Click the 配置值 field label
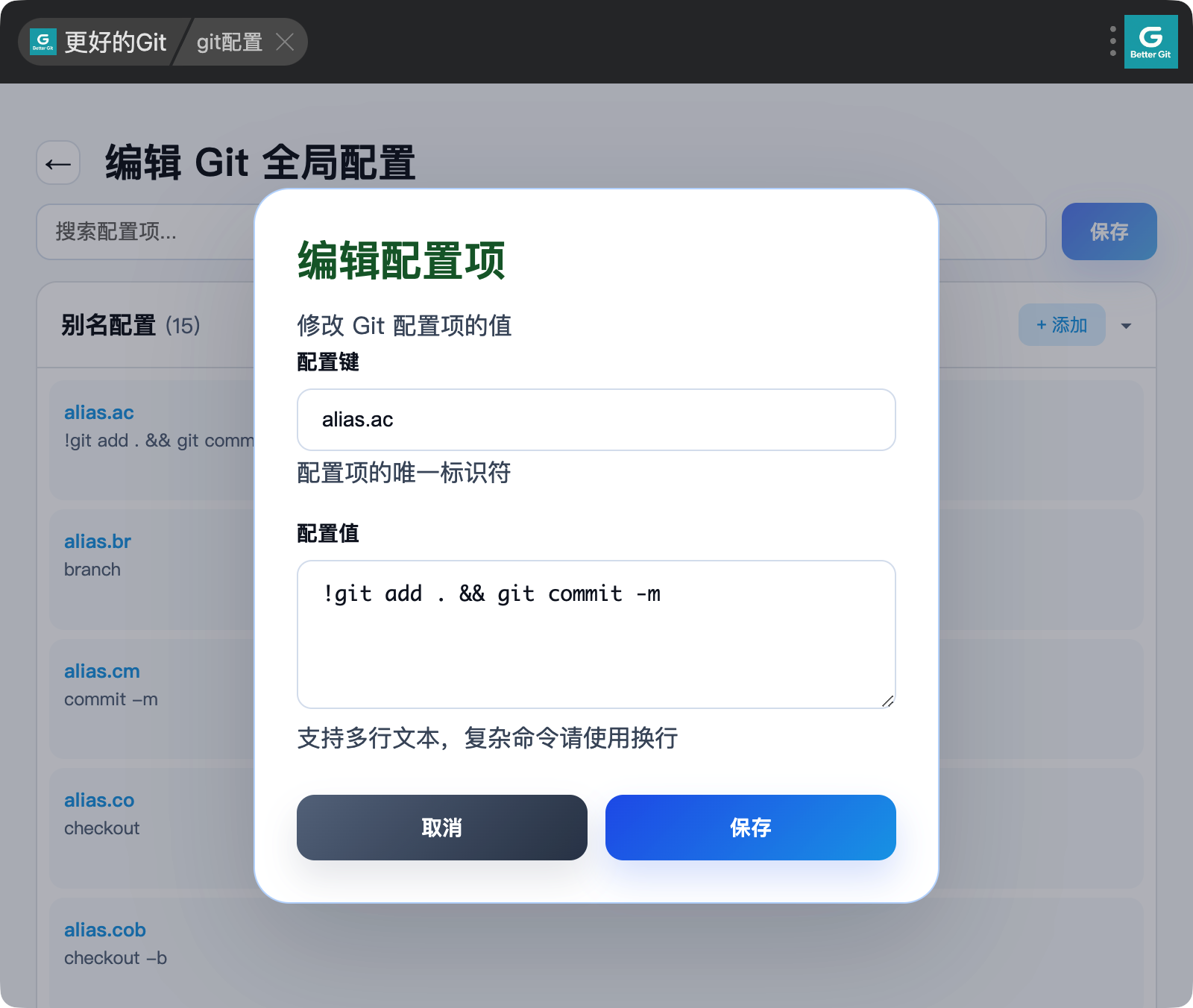 [x=328, y=534]
